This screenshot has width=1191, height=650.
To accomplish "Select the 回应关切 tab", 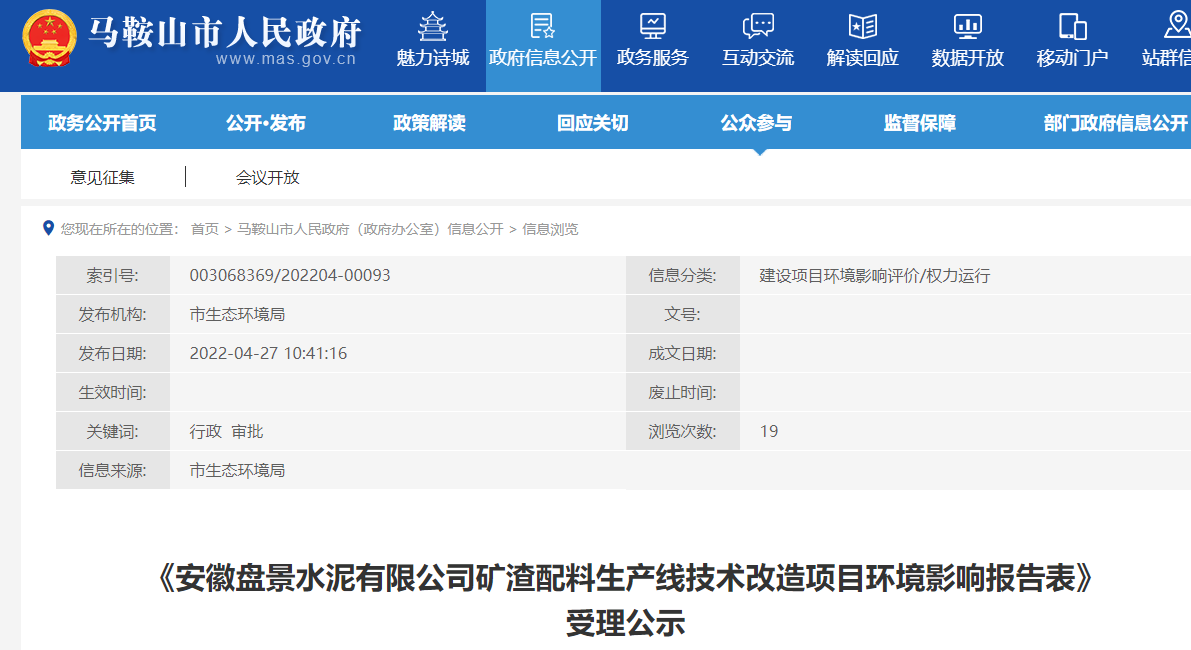I will [x=592, y=123].
